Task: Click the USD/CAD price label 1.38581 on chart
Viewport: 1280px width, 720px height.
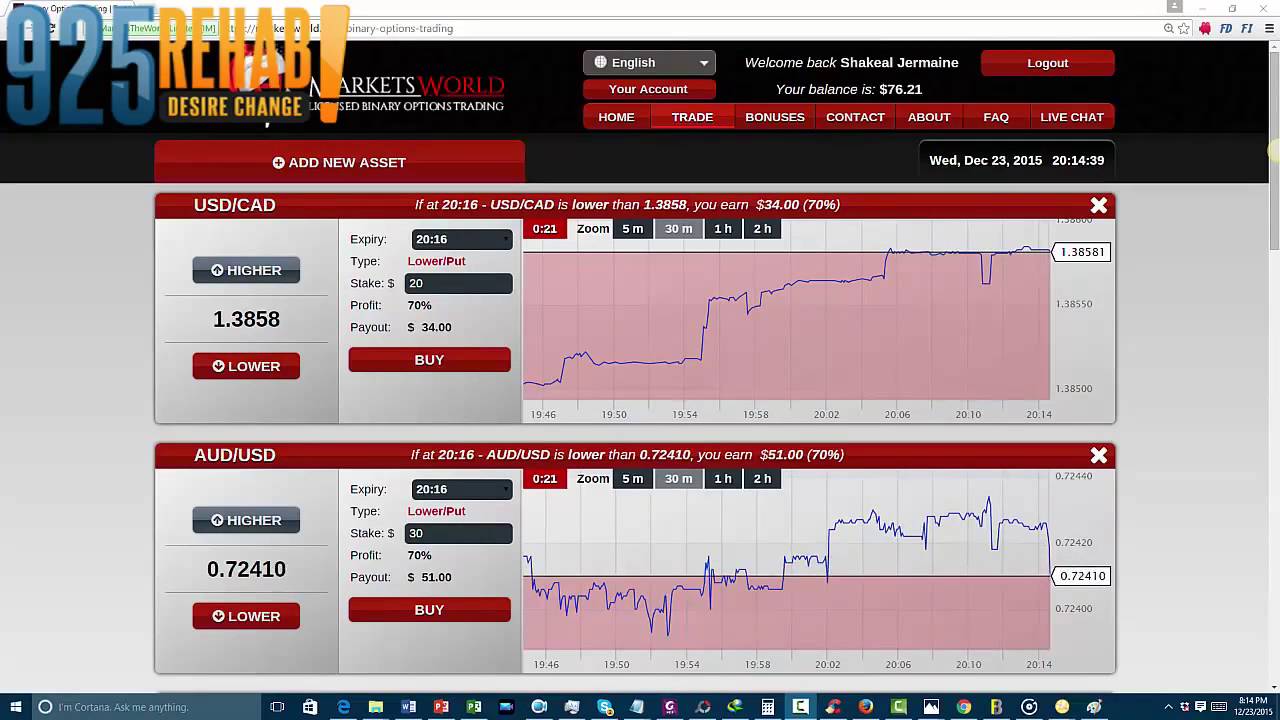Action: click(1081, 252)
